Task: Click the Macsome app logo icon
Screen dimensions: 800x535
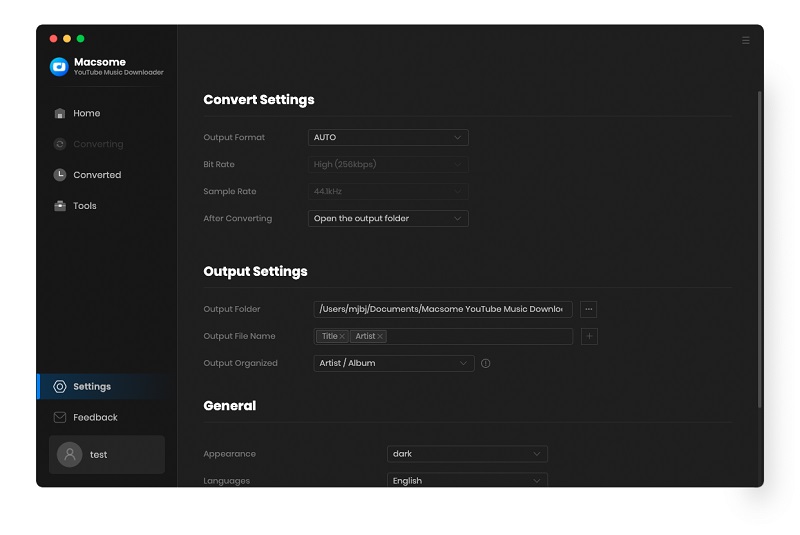Action: pos(59,66)
